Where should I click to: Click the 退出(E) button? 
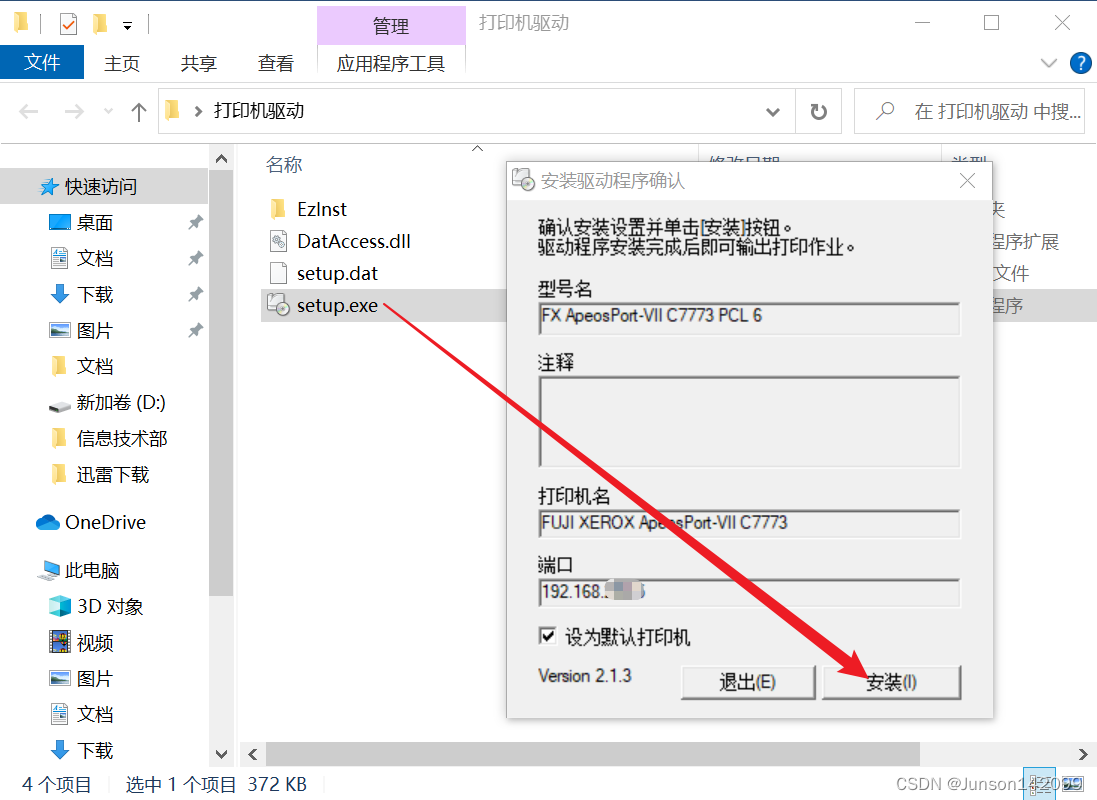click(x=748, y=682)
